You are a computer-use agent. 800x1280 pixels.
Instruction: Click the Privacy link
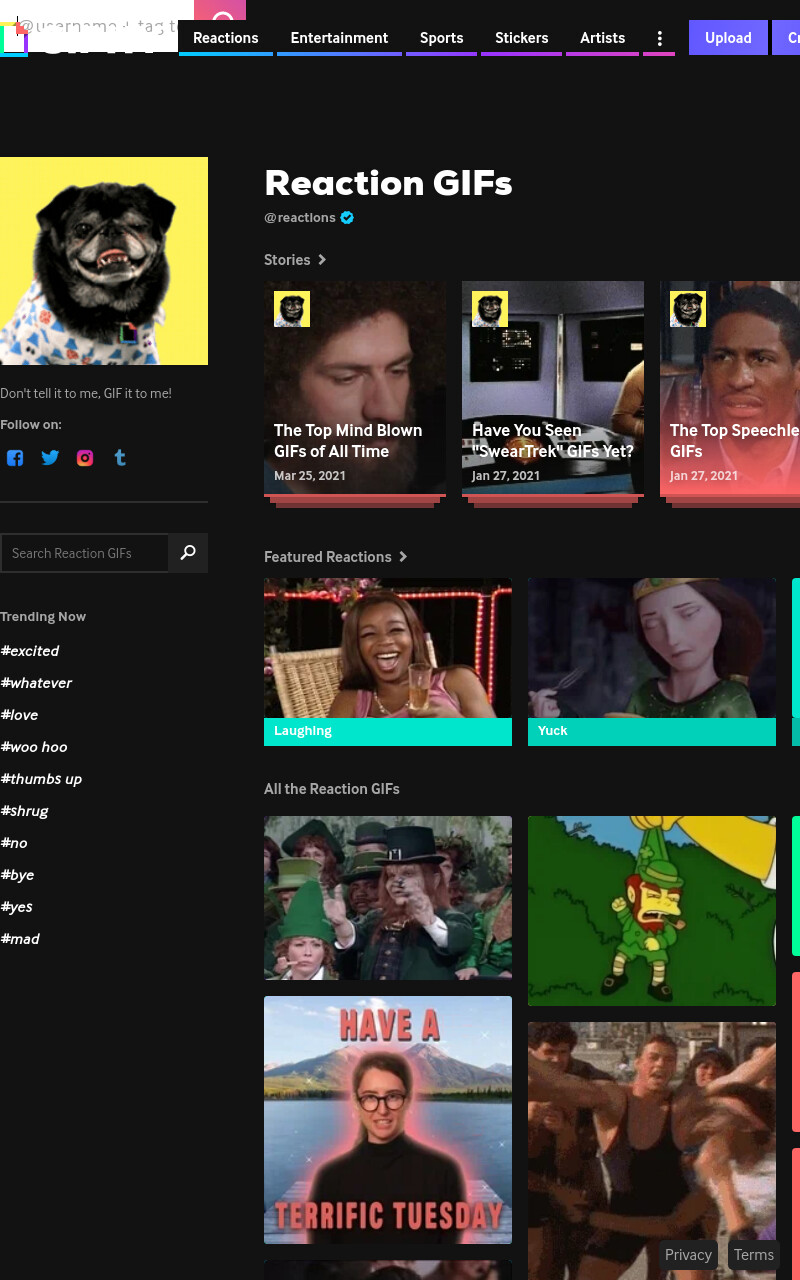[688, 1255]
